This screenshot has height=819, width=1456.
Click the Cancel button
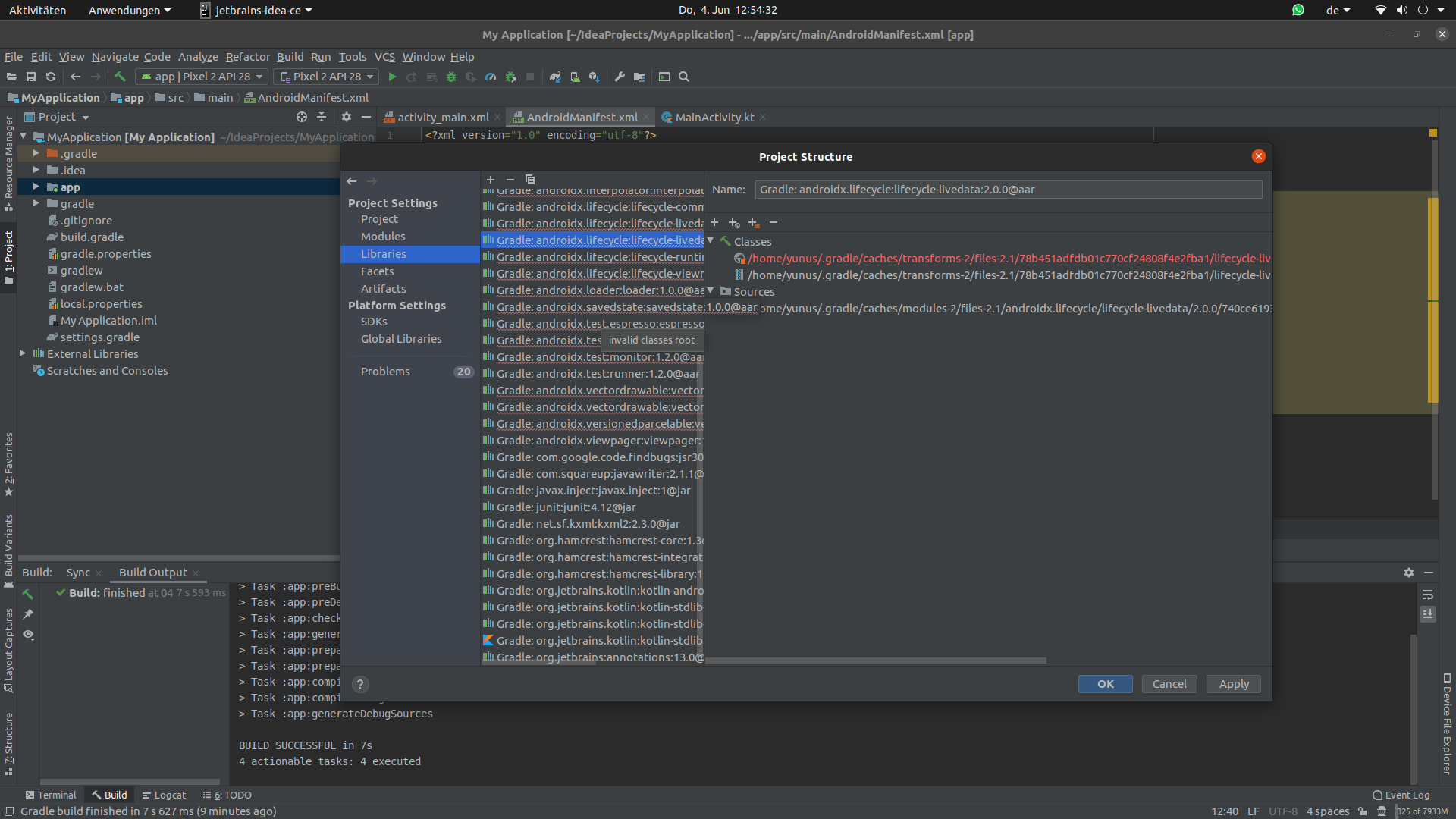click(x=1169, y=684)
